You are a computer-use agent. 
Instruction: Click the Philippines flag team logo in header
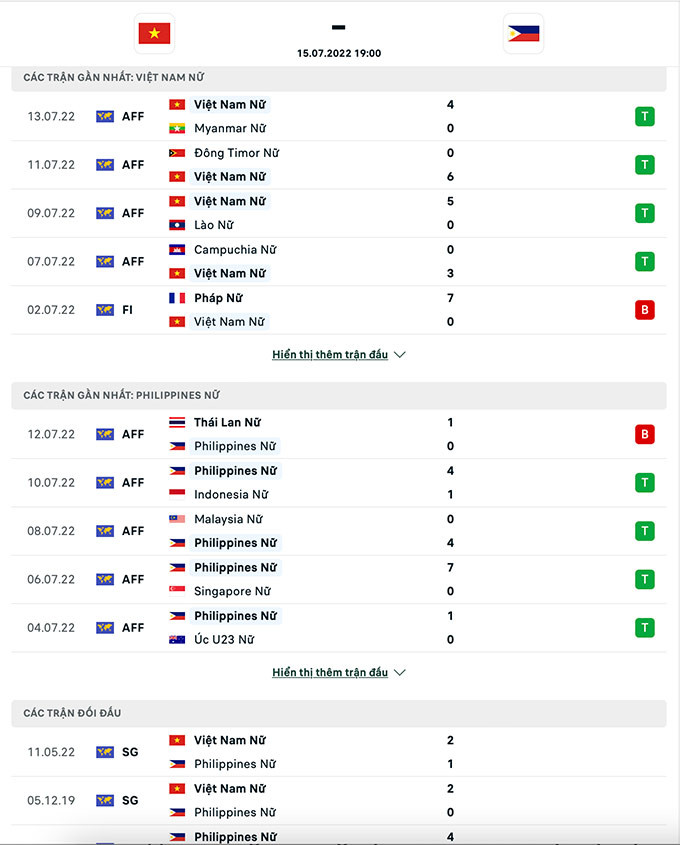point(523,34)
